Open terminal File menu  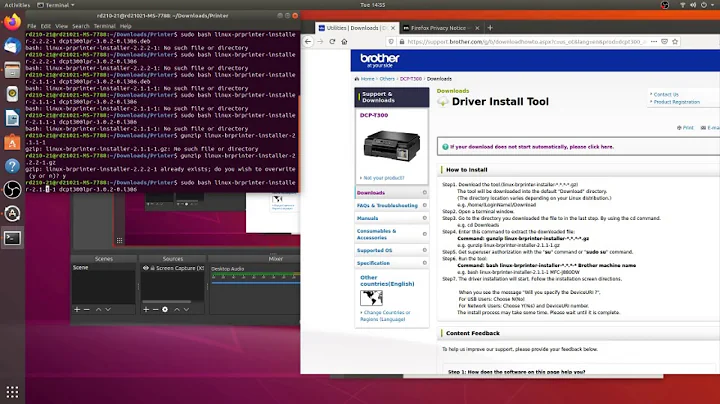(31, 26)
